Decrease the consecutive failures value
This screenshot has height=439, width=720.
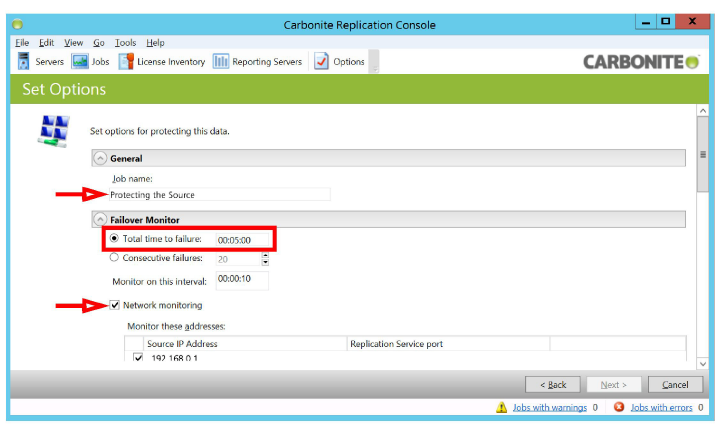[265, 262]
